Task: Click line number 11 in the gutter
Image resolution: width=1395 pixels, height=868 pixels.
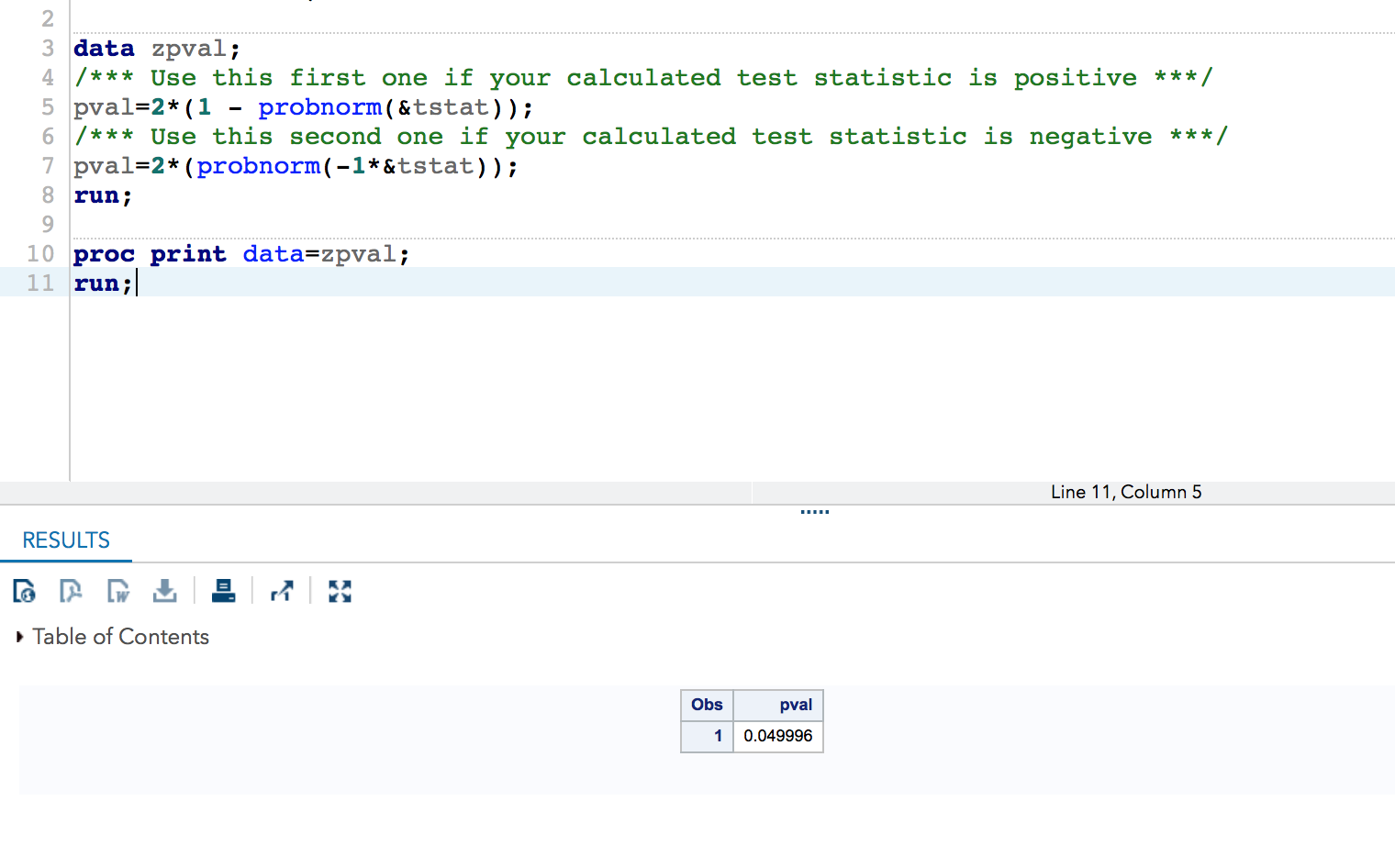Action: pyautogui.click(x=40, y=283)
